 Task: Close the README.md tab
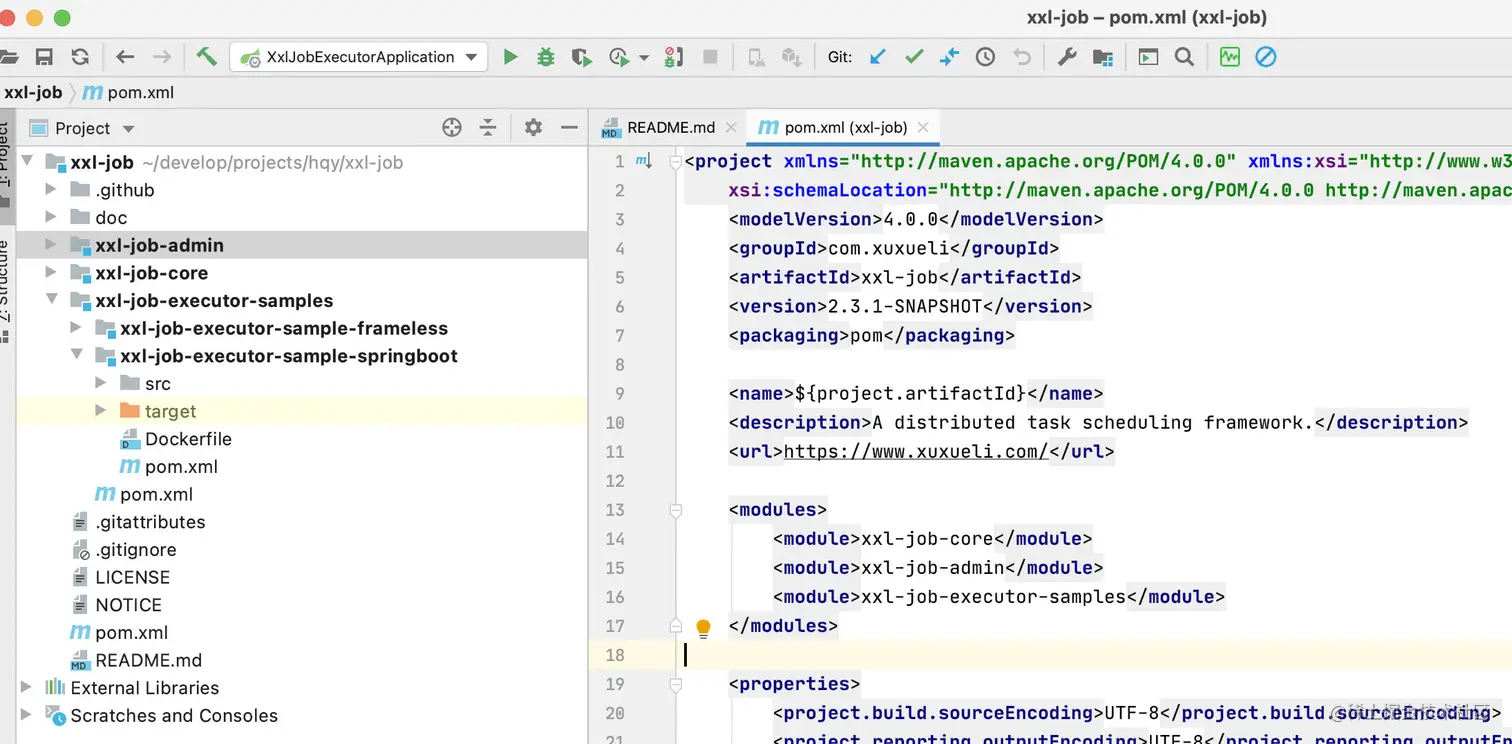tap(730, 127)
